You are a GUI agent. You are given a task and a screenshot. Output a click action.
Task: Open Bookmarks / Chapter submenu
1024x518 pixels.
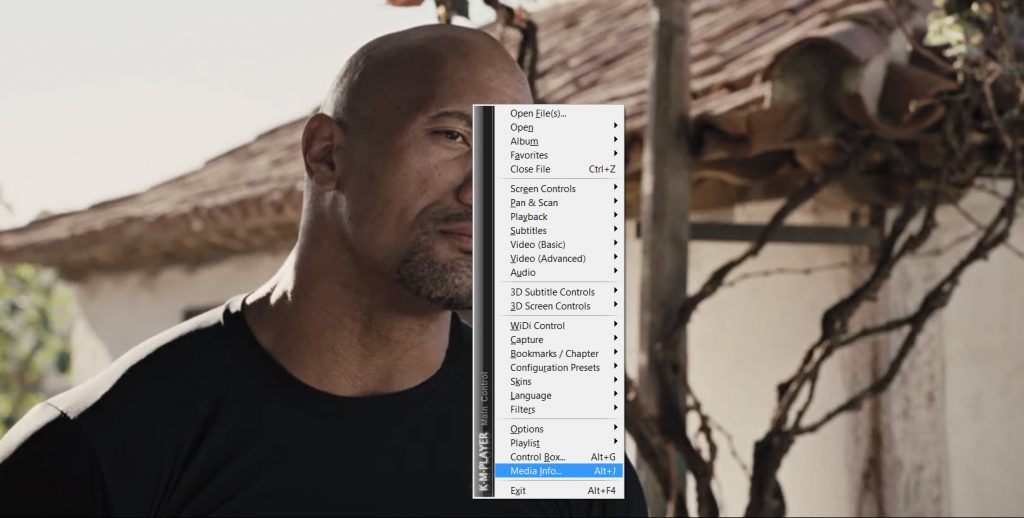(554, 354)
